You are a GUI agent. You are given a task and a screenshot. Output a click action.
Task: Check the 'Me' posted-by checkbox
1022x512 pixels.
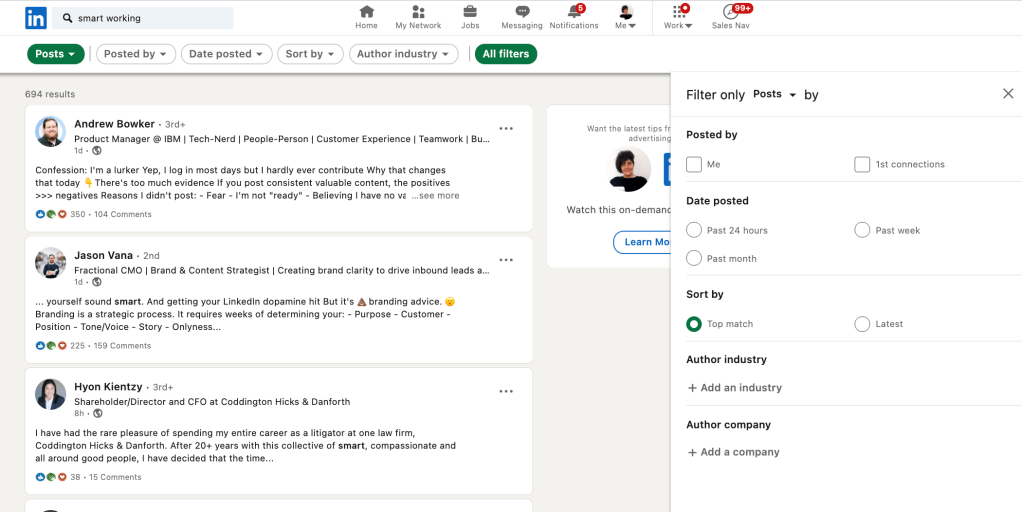click(694, 164)
